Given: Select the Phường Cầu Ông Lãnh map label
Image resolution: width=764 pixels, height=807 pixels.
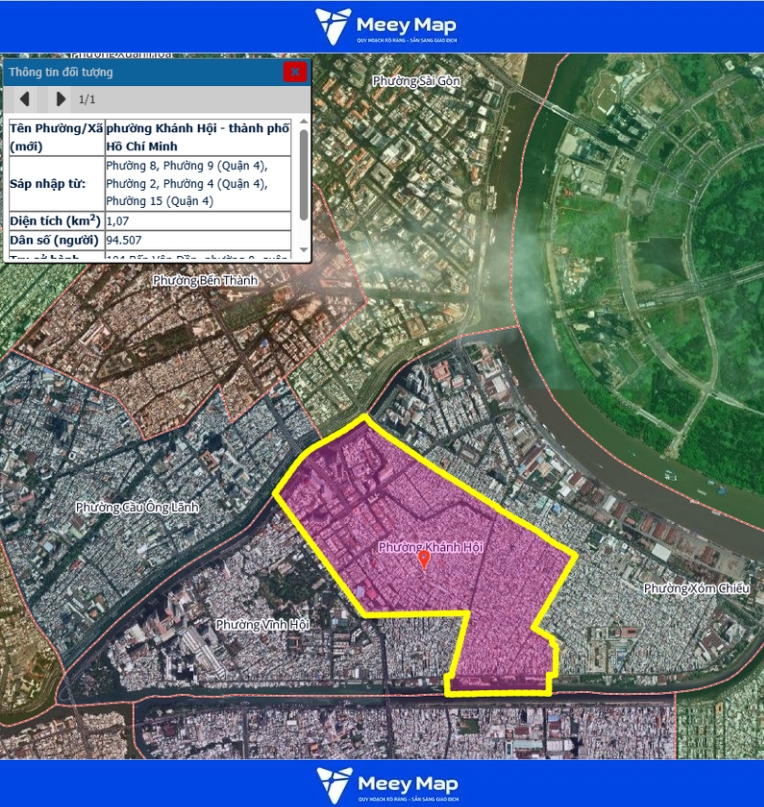Looking at the screenshot, I should (137, 507).
